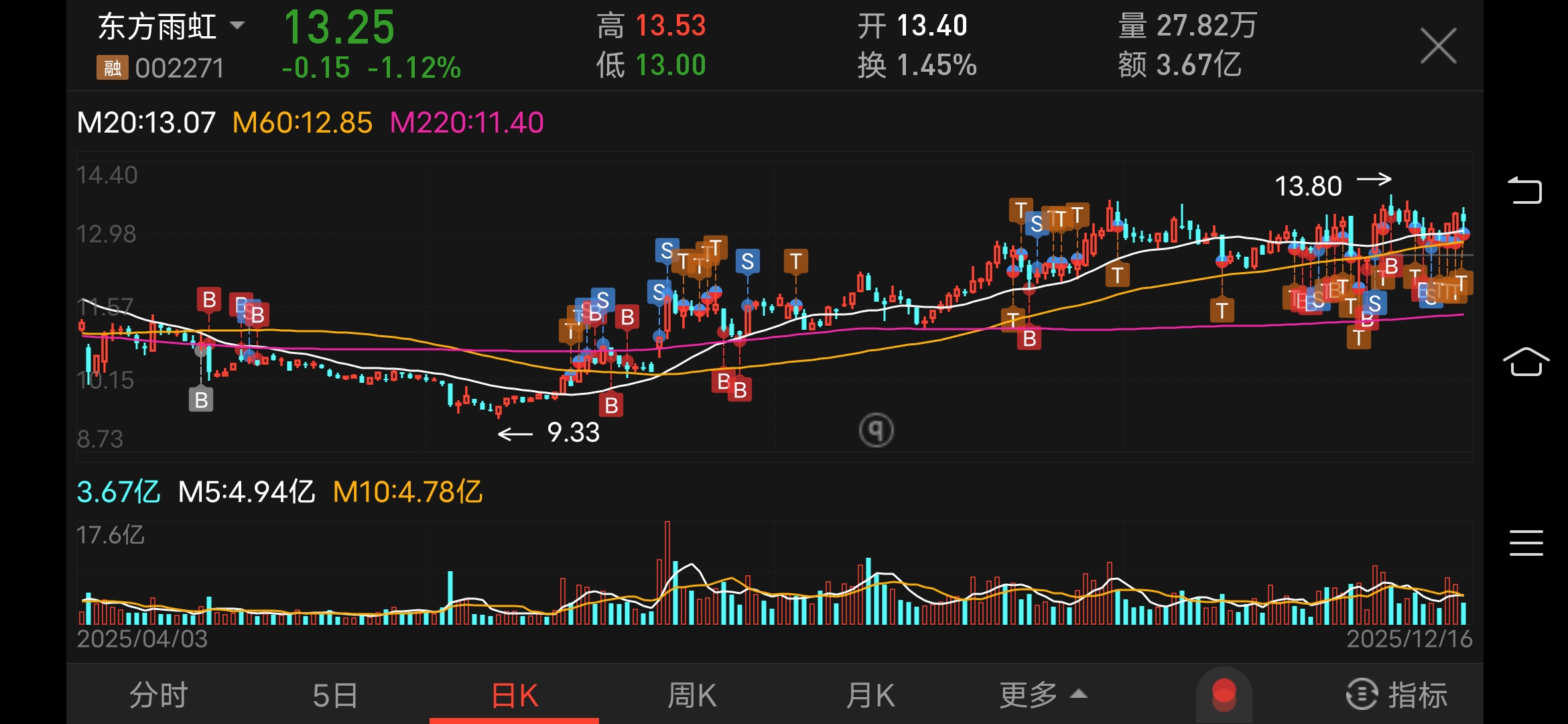Tap the M5:4.94亿 volume average label

[246, 492]
